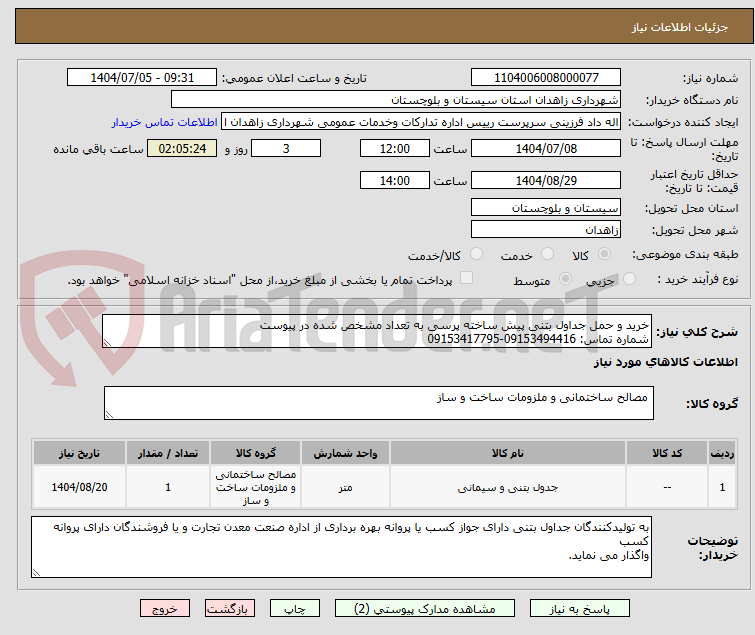This screenshot has width=755, height=635.
Task: Click the unit cell متر
Action: click(345, 488)
